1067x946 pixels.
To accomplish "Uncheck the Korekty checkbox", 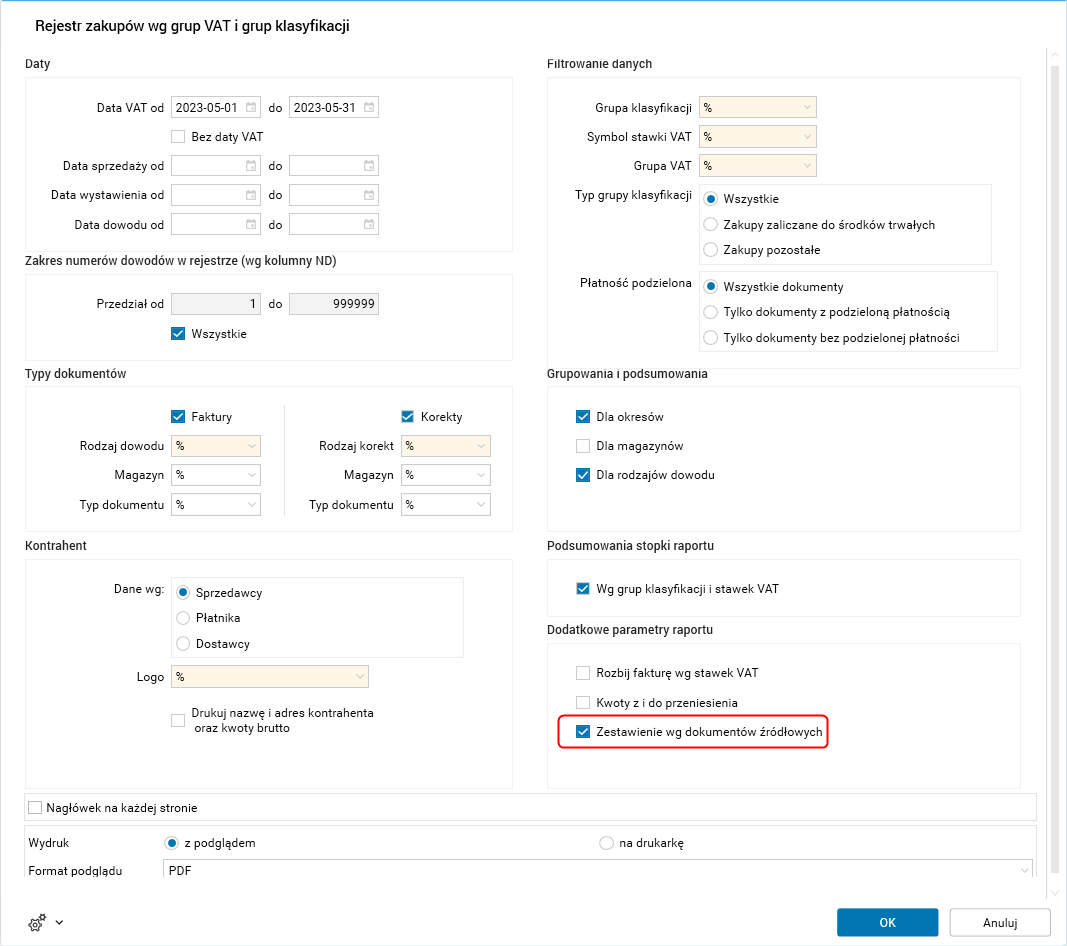I will (407, 416).
